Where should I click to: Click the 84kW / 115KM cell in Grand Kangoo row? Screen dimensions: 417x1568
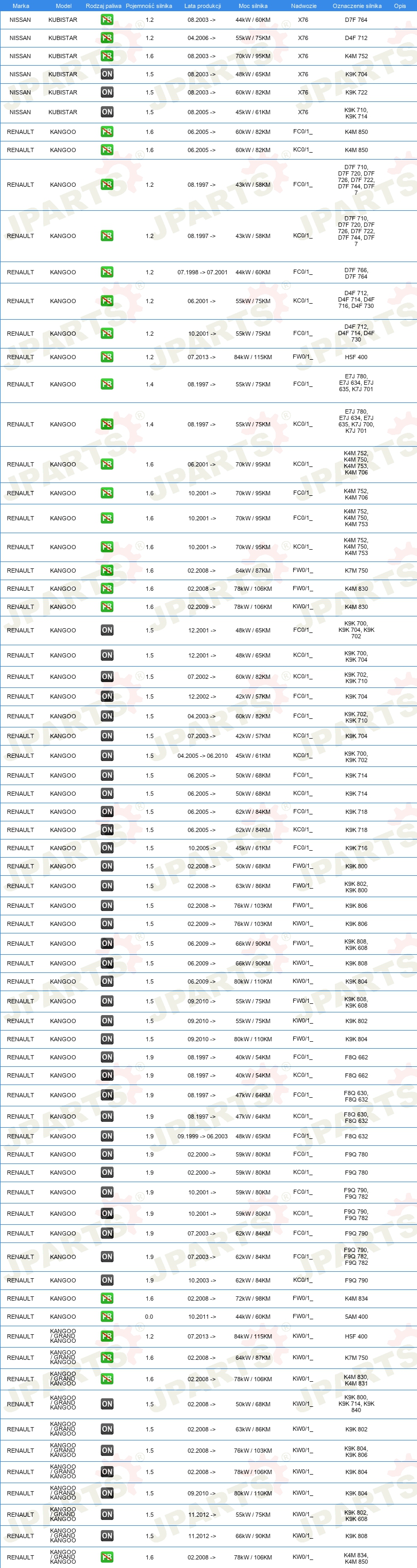pyautogui.click(x=253, y=1336)
